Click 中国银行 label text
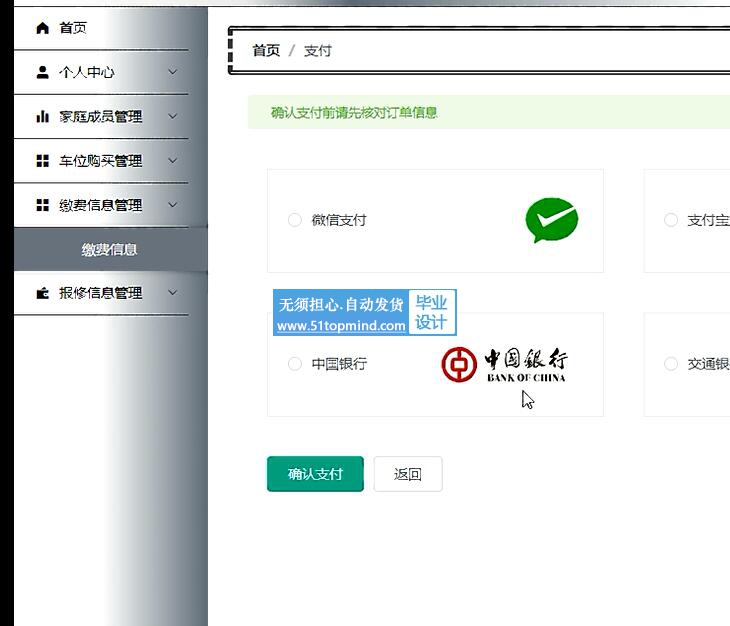 pos(339,363)
